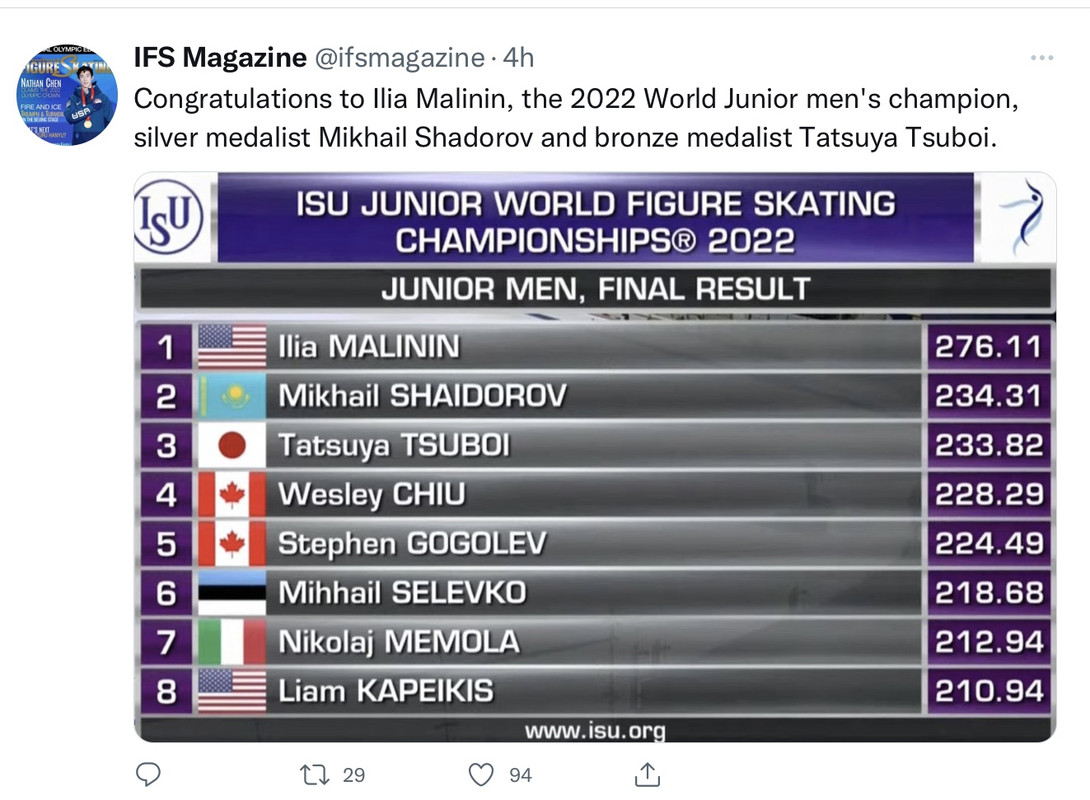The height and width of the screenshot is (800, 1090).
Task: Click the reply speech bubble icon
Action: tap(148, 774)
